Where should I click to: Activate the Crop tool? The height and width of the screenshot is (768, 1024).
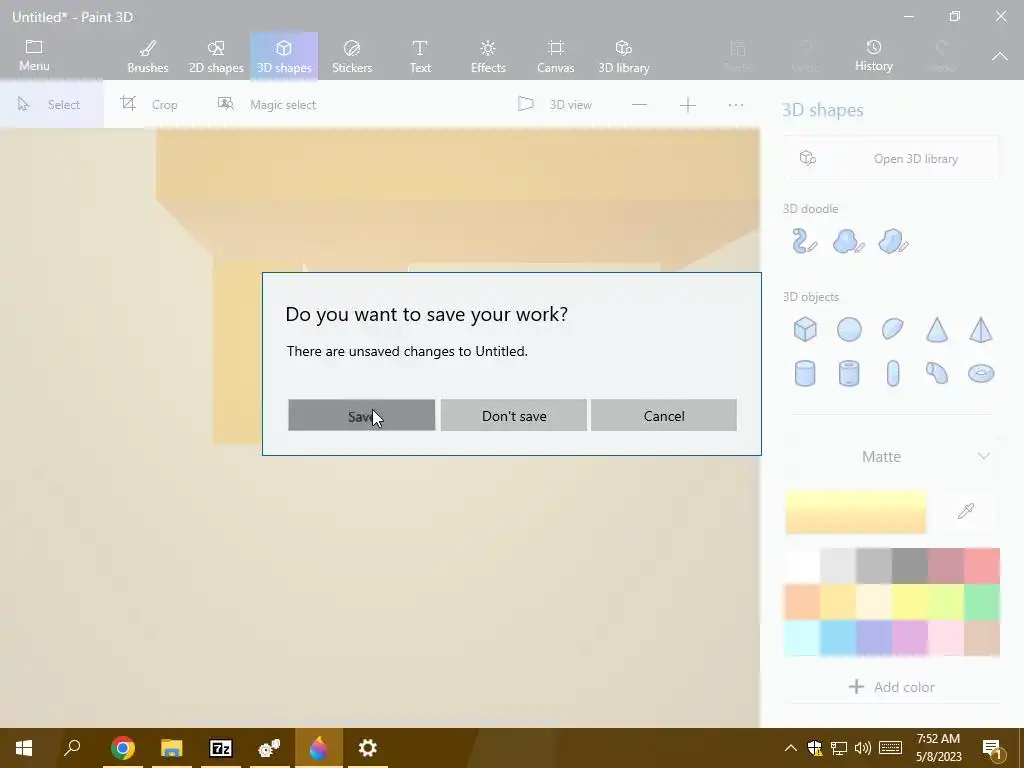(x=149, y=104)
